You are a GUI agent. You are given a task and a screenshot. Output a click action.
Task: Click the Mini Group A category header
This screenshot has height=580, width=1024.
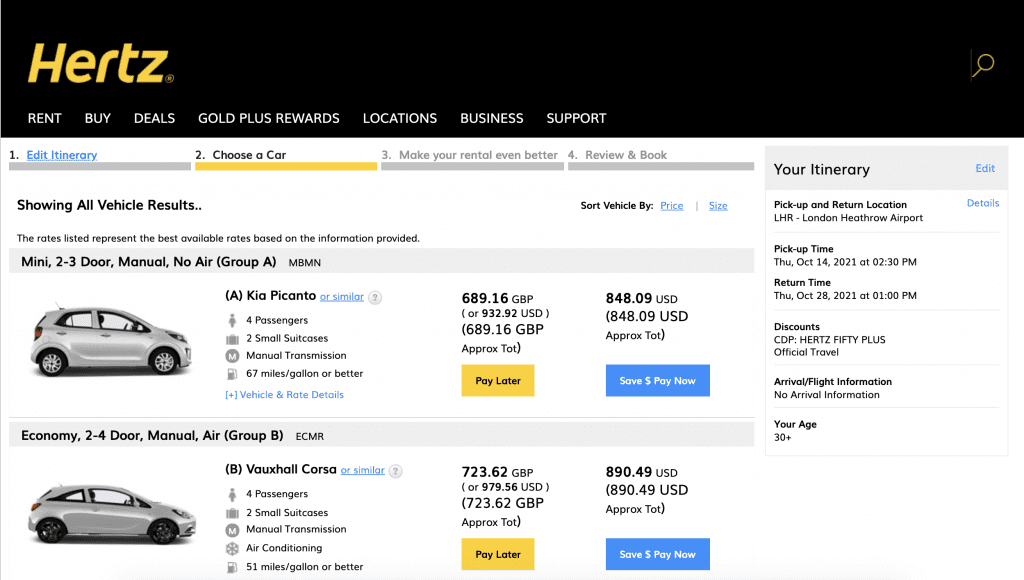click(x=381, y=262)
